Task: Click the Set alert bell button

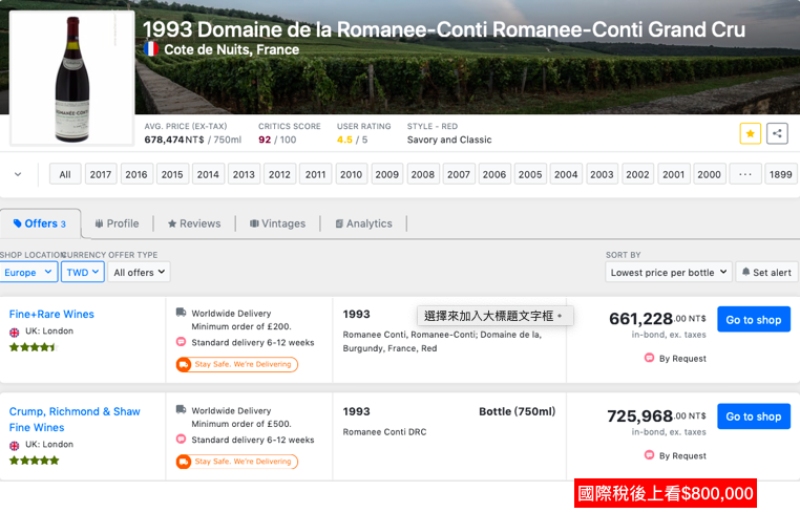Action: tap(766, 272)
